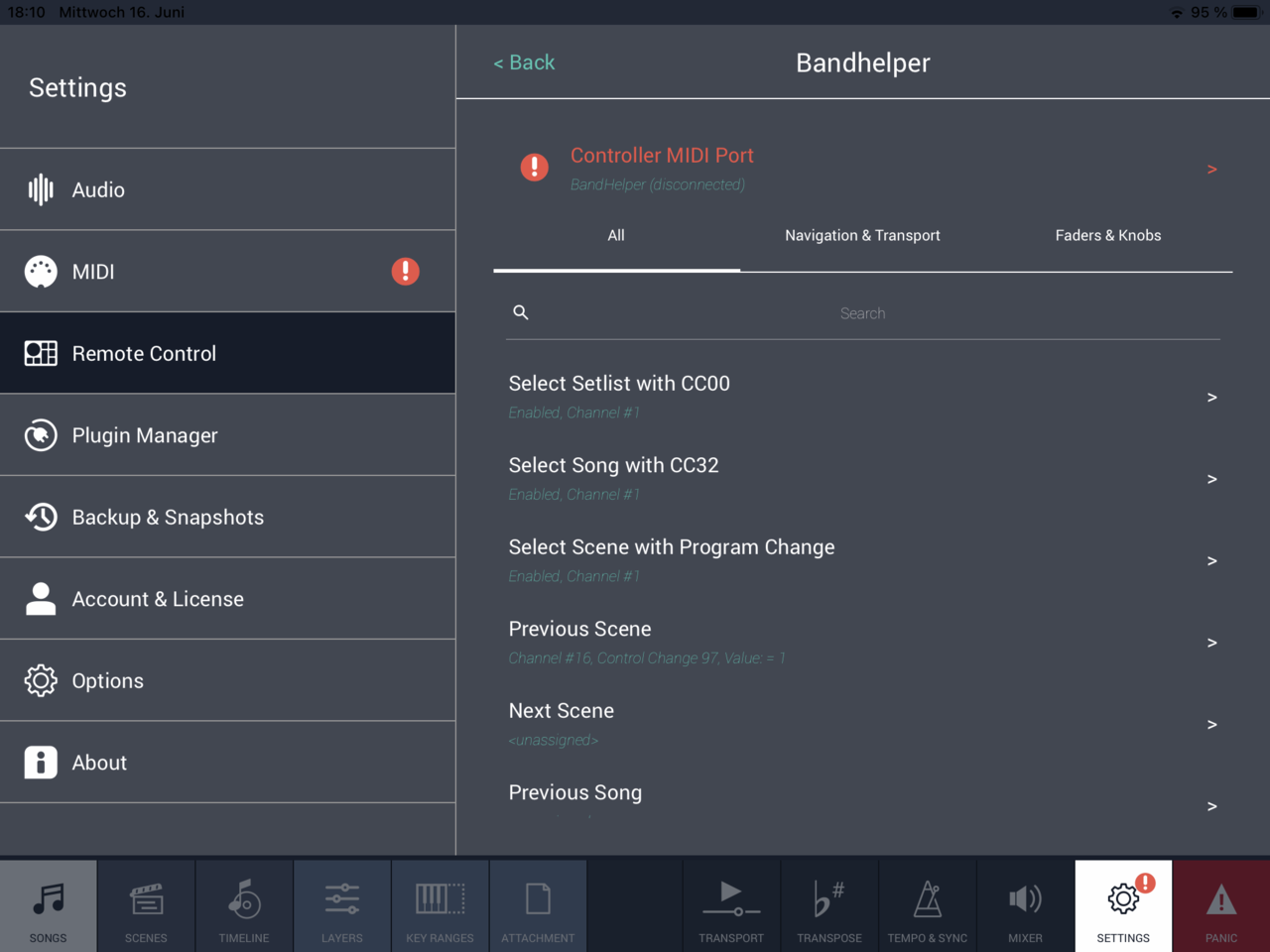
Task: Click the battery indicator in status bar
Action: tap(1245, 12)
